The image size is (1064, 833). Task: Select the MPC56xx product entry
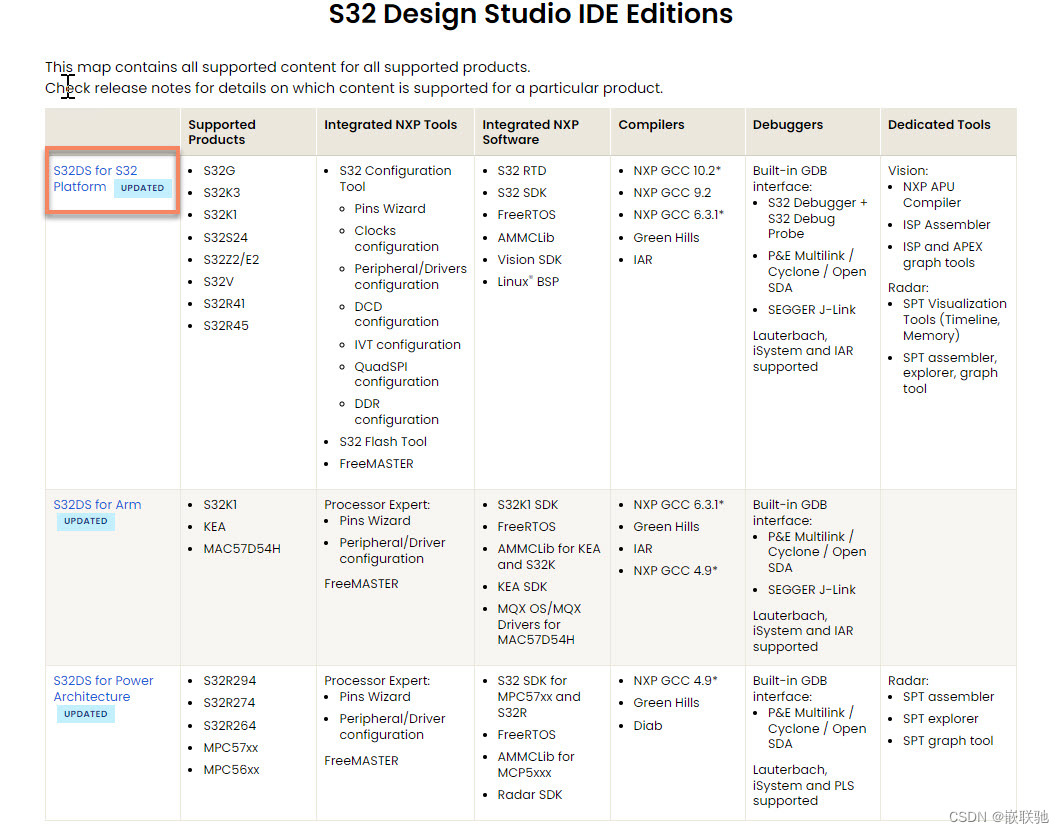click(231, 770)
